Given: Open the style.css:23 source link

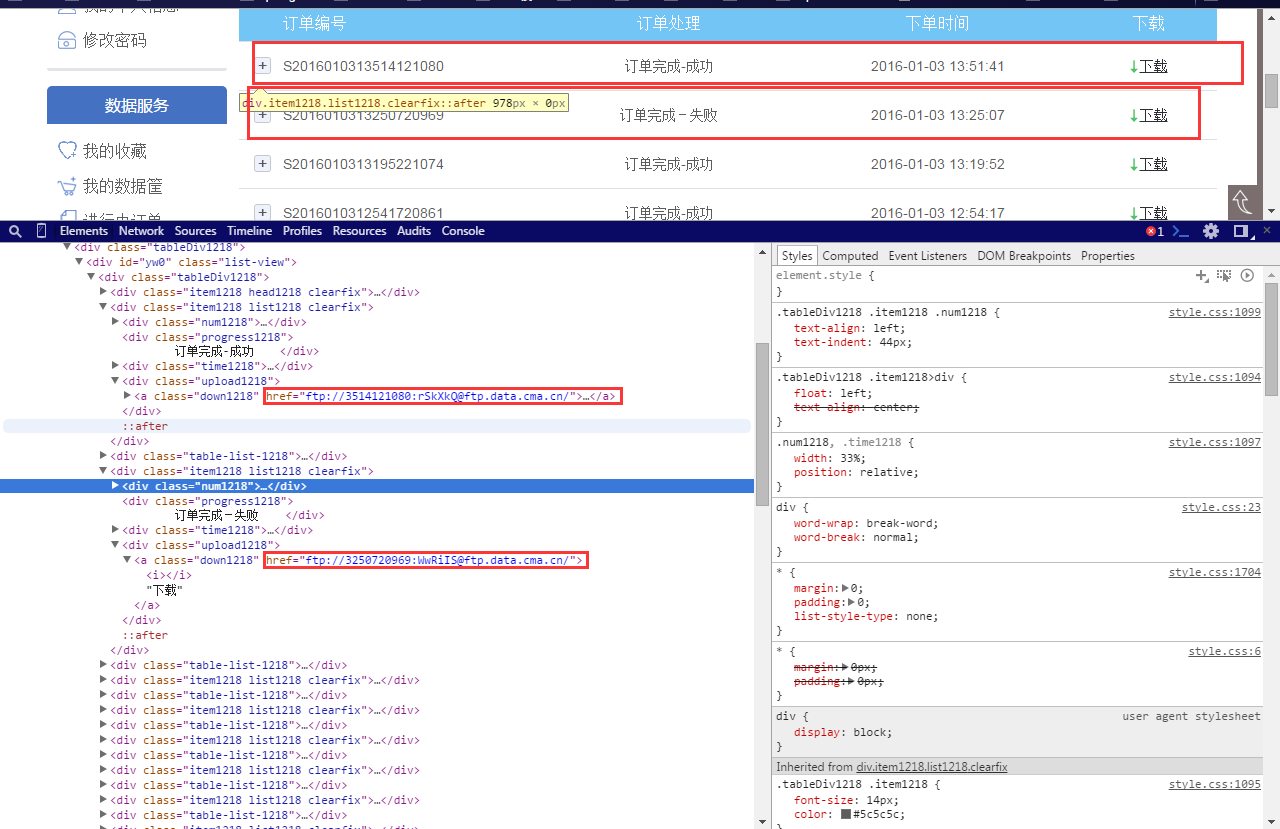Looking at the screenshot, I should (x=1221, y=508).
